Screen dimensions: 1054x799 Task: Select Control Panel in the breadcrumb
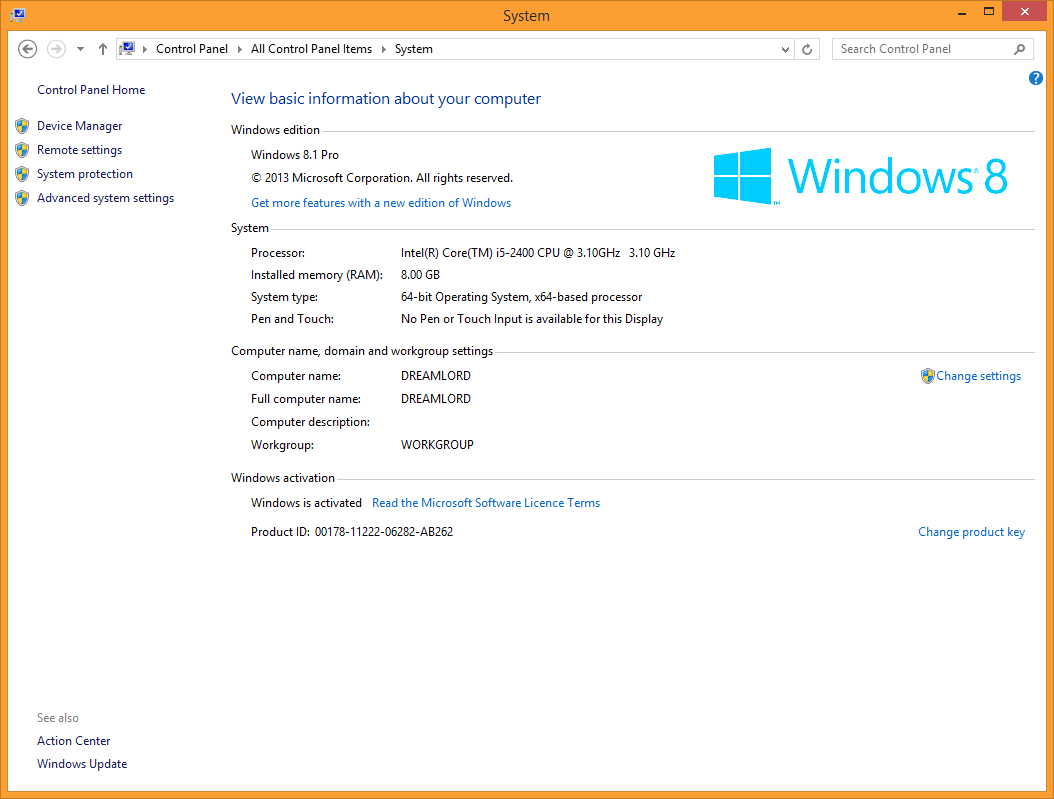[x=192, y=49]
